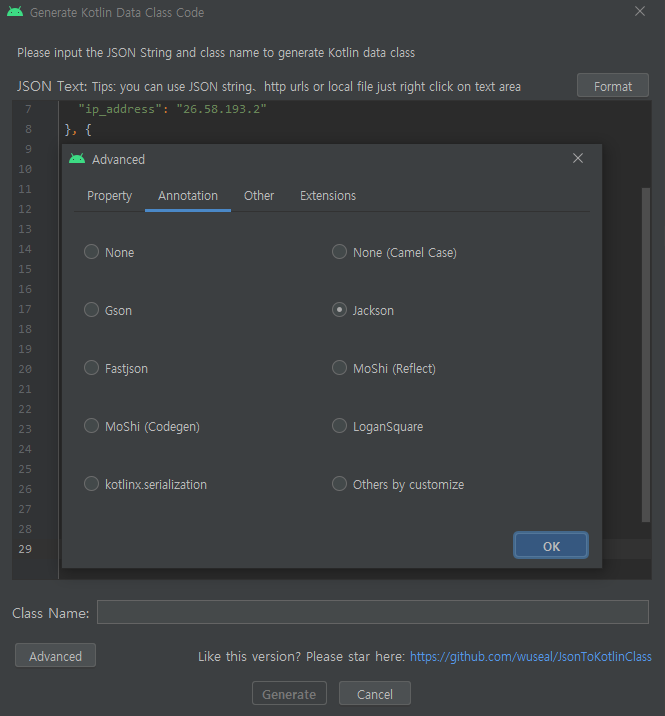Close the Advanced dialog

(x=578, y=158)
